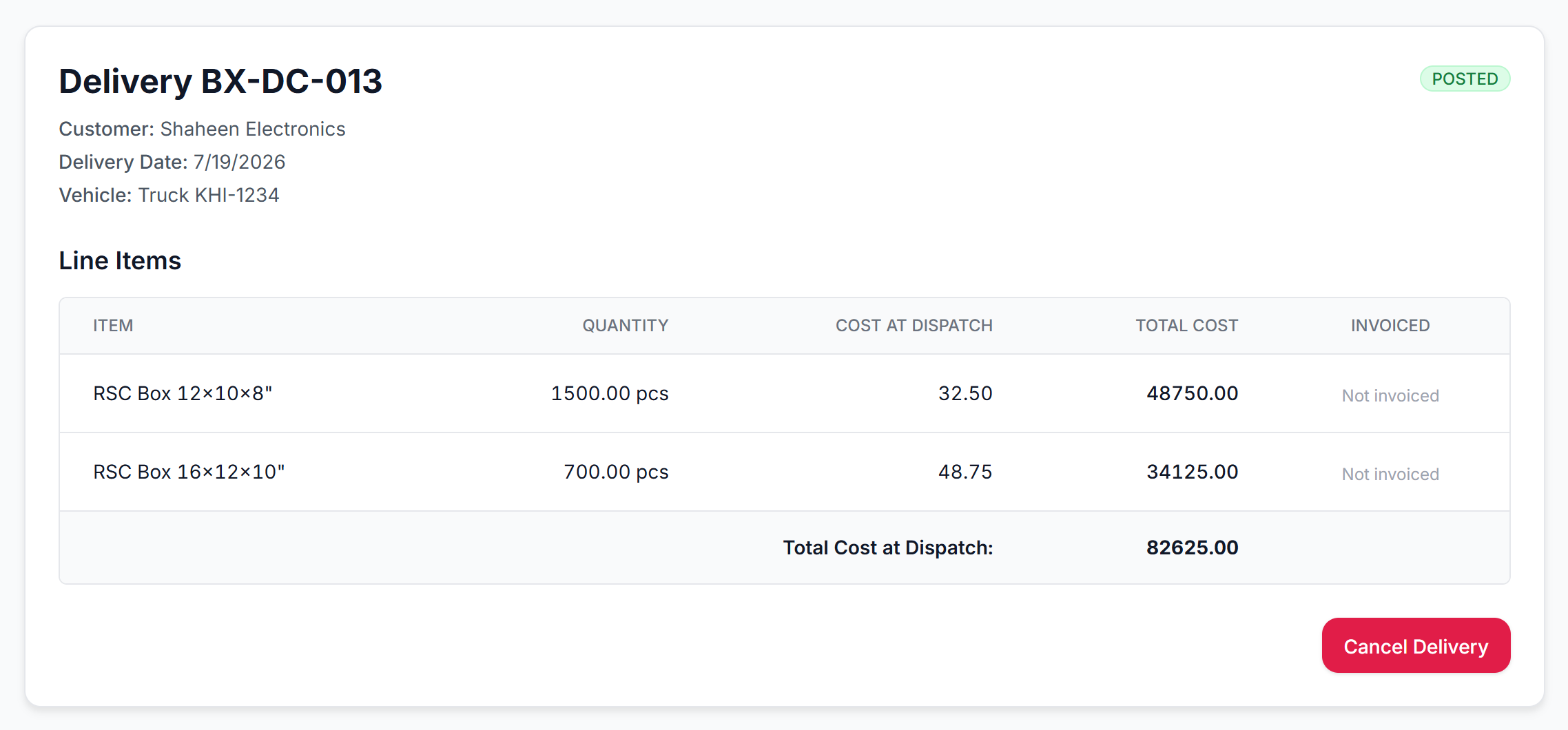Click the TOTAL COST column header
1568x730 pixels.
point(1187,325)
